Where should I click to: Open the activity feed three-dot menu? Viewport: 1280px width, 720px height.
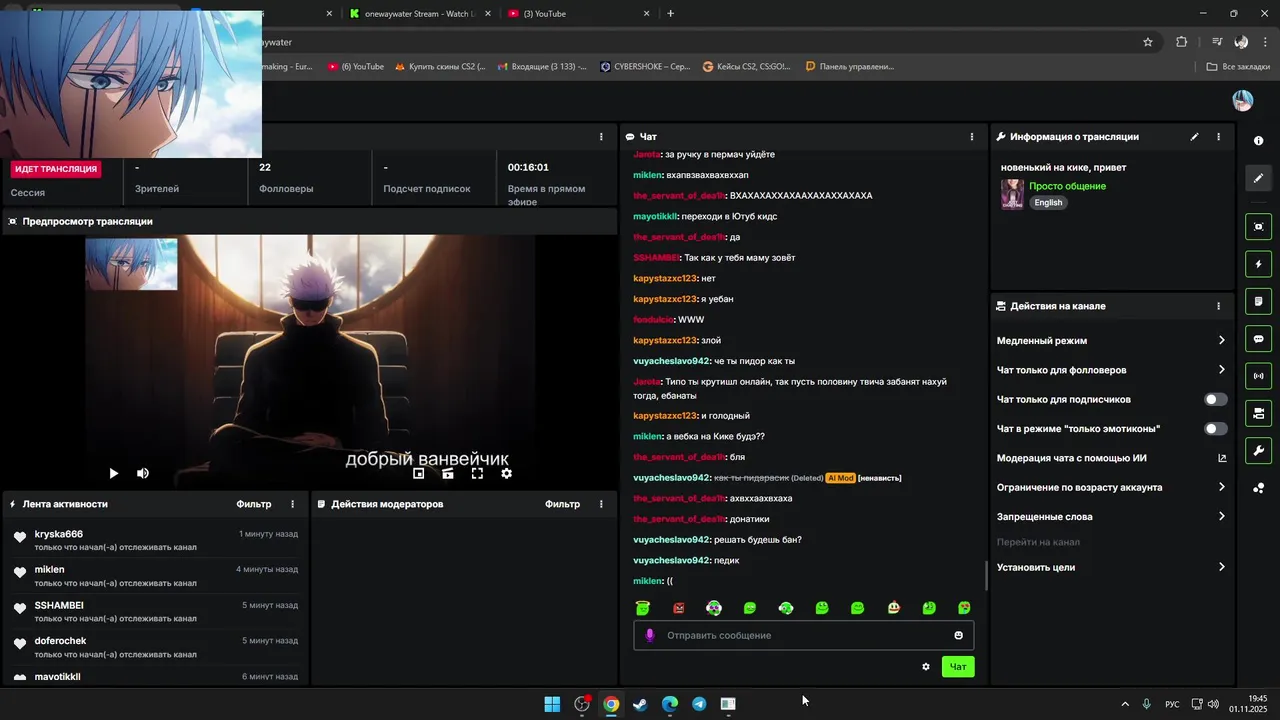coord(293,504)
